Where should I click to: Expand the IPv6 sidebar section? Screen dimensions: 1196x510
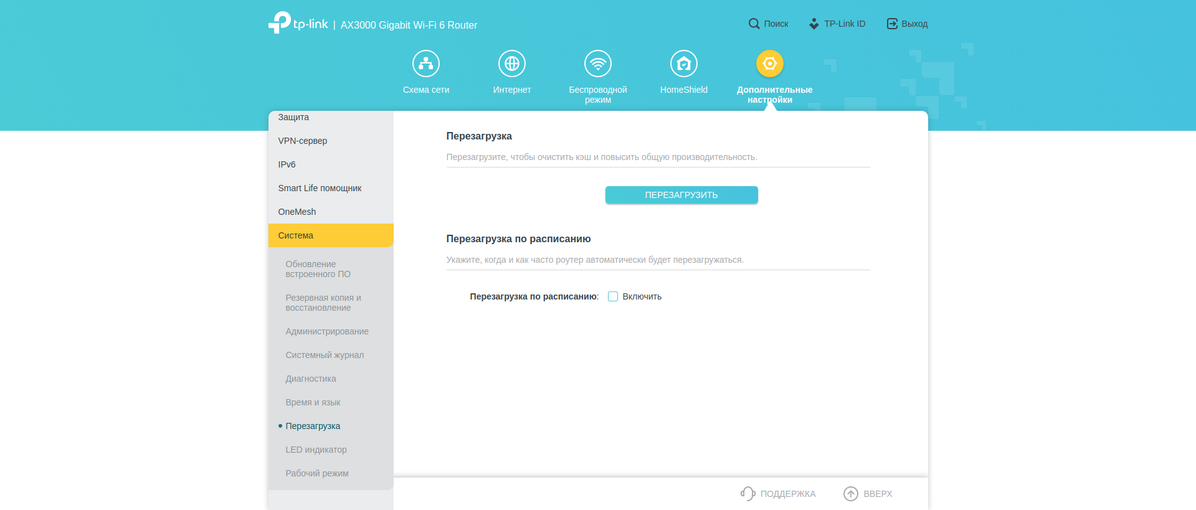(x=287, y=165)
